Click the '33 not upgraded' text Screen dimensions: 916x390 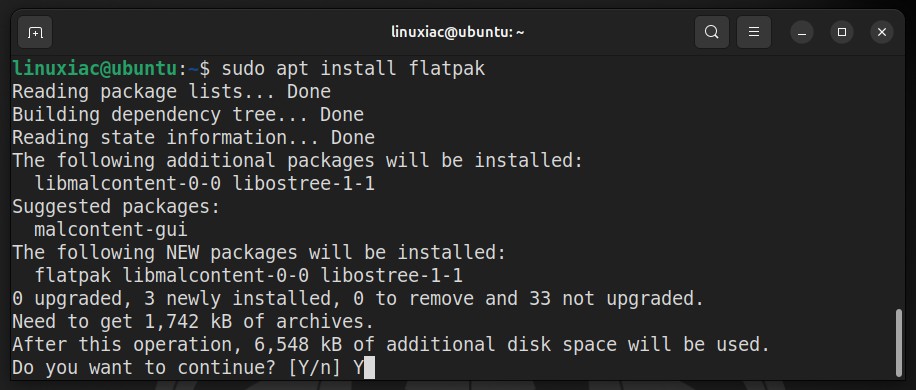coord(613,299)
